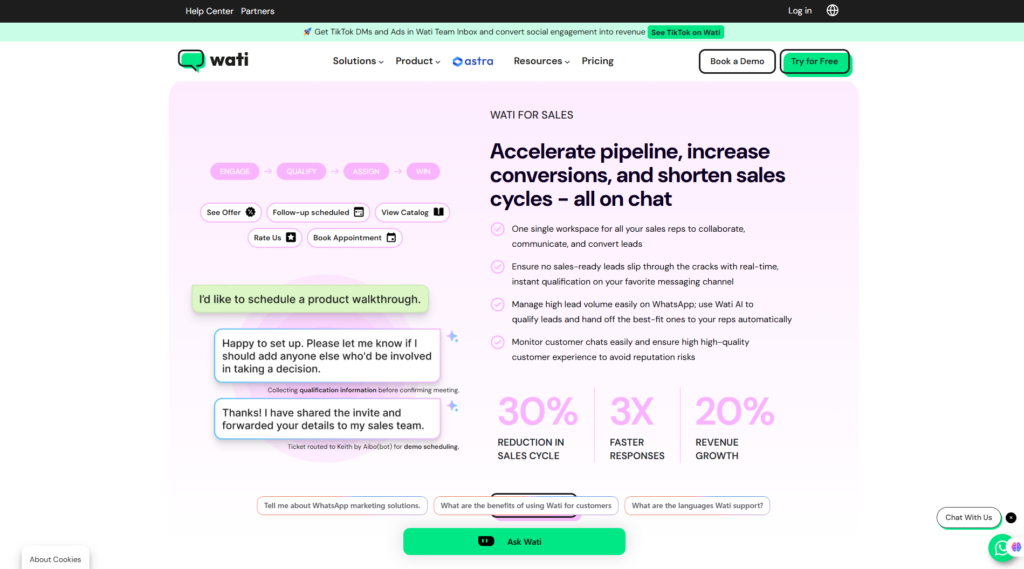The width and height of the screenshot is (1024, 569).
Task: Click See TikTok on Wati banner link
Action: click(x=686, y=32)
